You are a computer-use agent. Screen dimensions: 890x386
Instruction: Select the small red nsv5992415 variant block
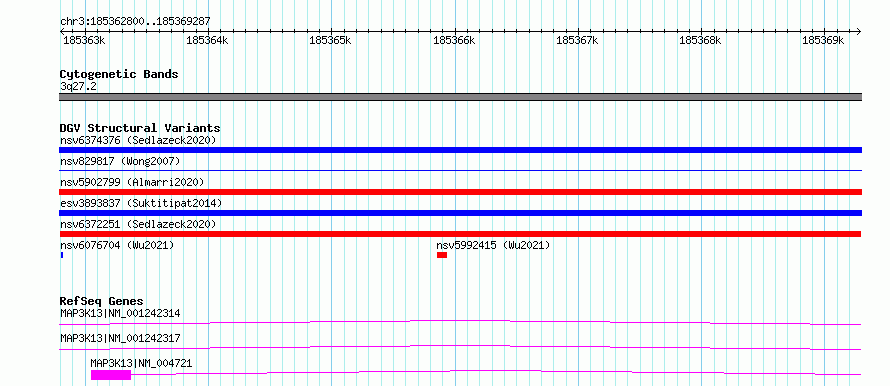[442, 255]
